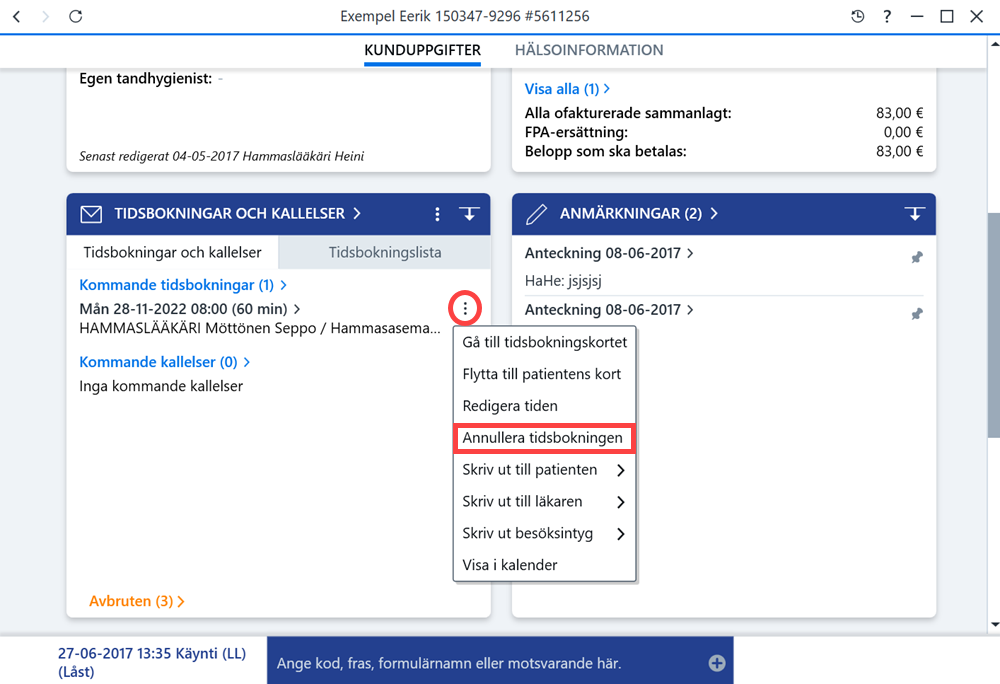Expand the Skriv ut till läkaren submenu
This screenshot has height=684, width=1000.
(545, 502)
